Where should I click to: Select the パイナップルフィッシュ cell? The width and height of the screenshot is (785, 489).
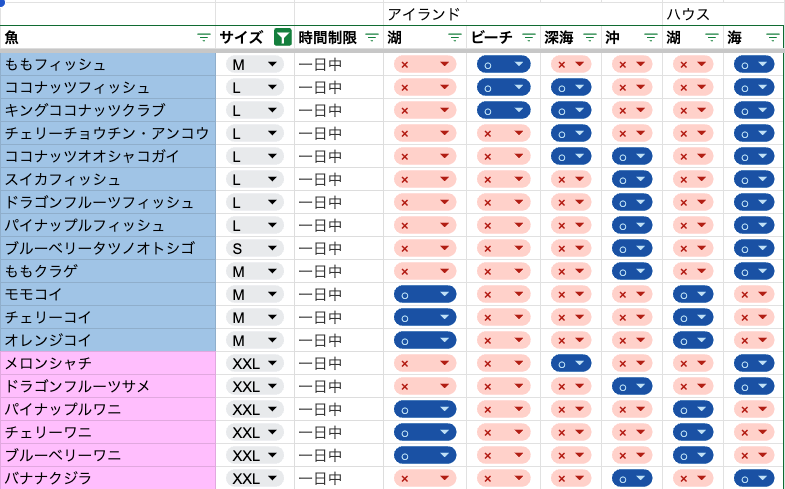point(108,226)
